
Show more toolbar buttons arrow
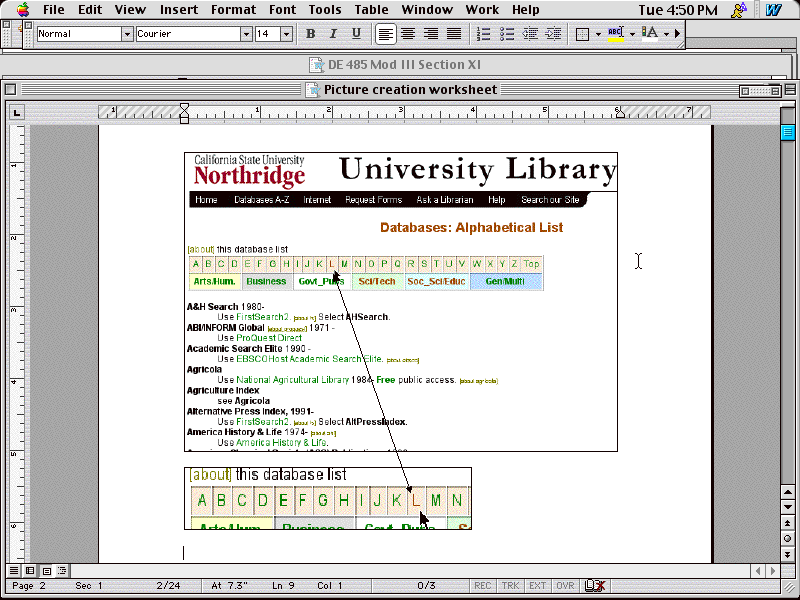click(677, 34)
